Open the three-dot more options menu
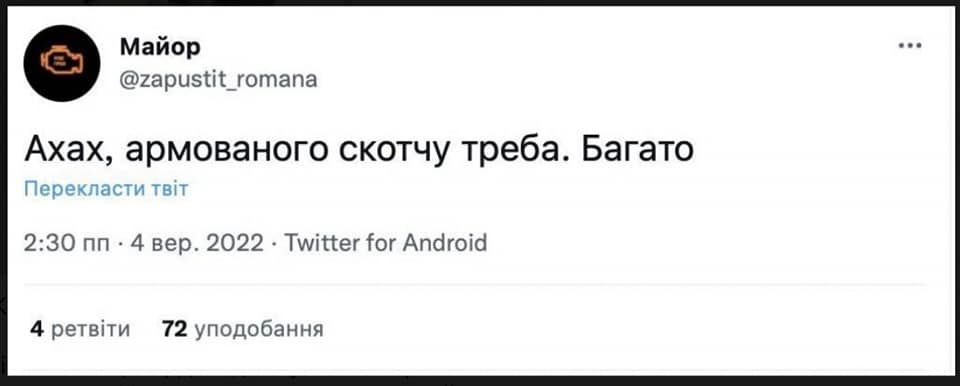This screenshot has height=386, width=960. click(910, 45)
